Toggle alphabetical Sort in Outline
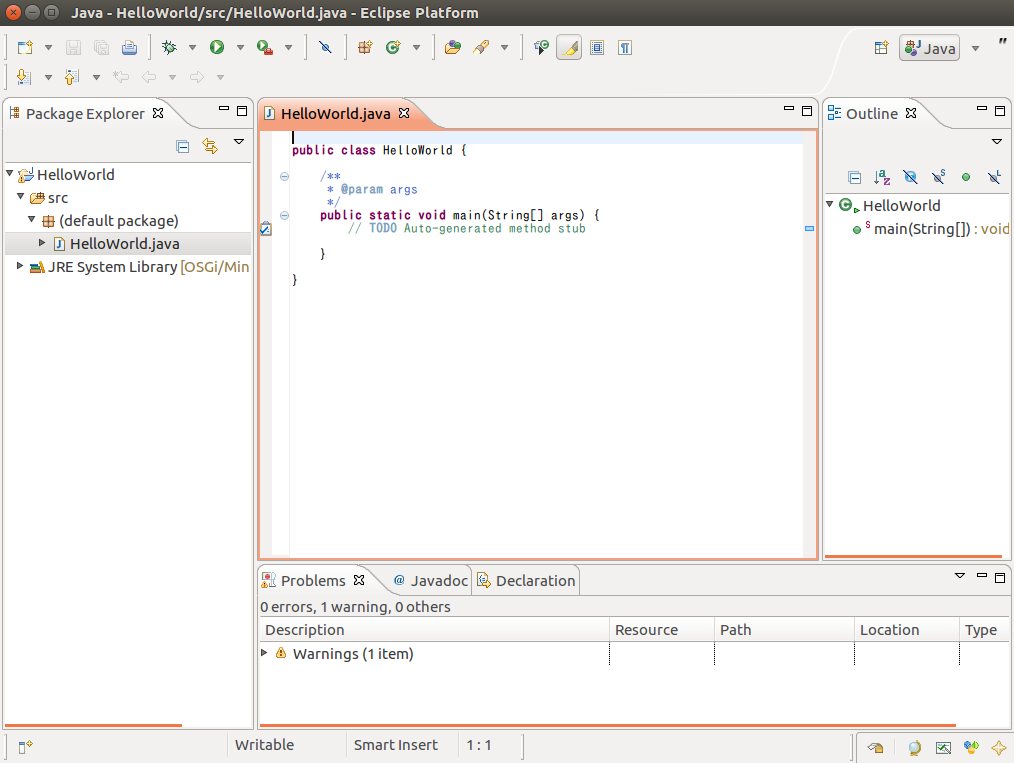 (882, 177)
